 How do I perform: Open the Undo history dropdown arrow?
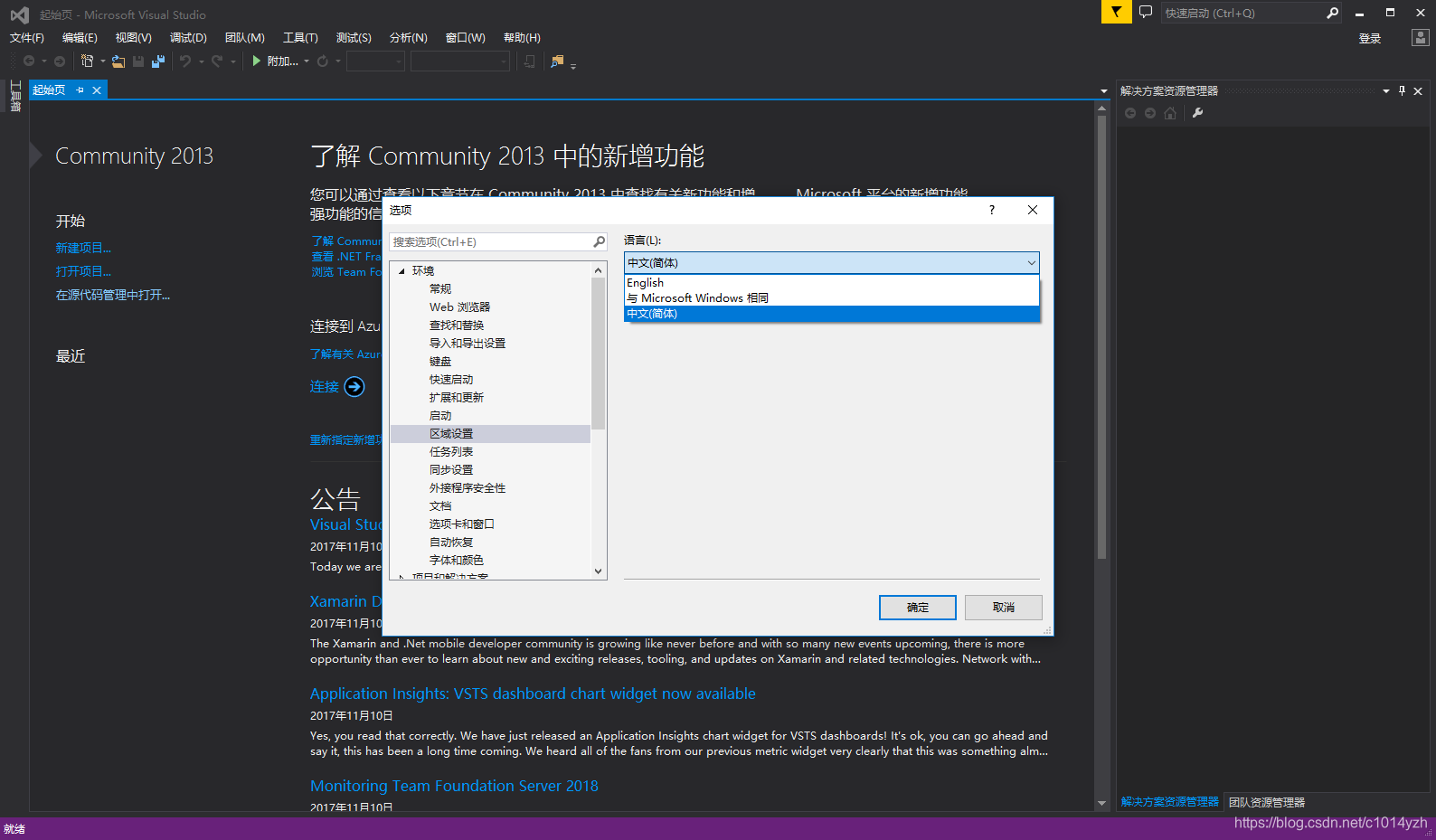pos(202,61)
